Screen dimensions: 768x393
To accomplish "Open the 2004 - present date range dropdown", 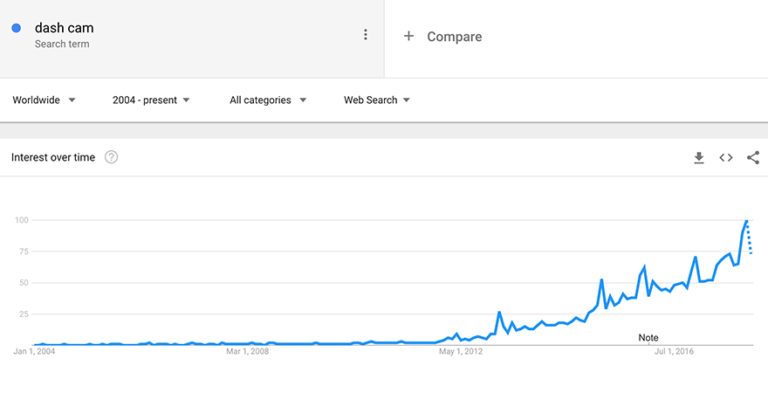I will pyautogui.click(x=151, y=100).
